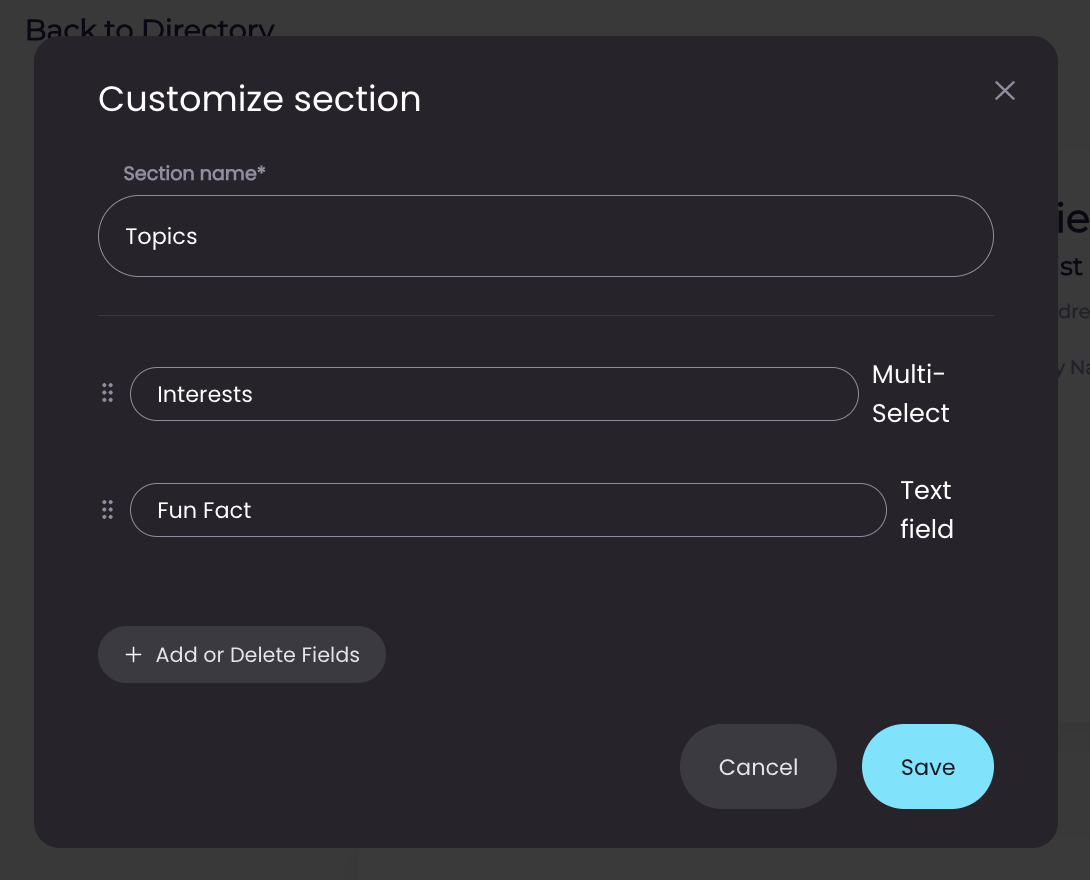
Task: Focus the Section name field containing Topics
Action: point(546,236)
